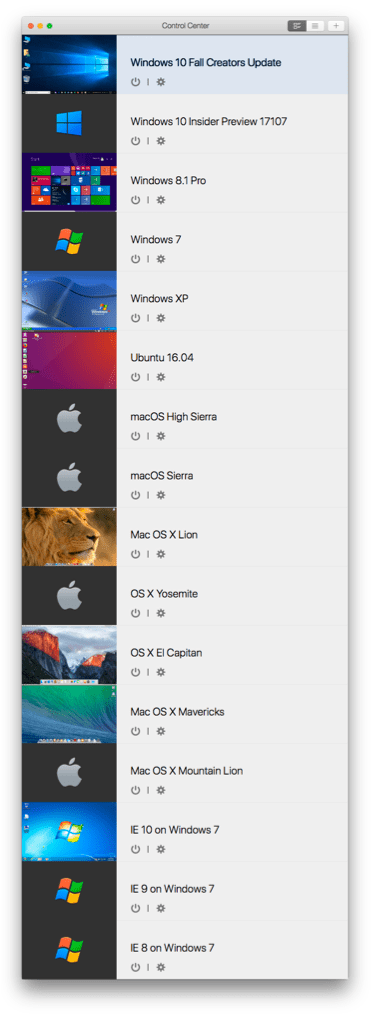Open gear settings for Windows 7
This screenshot has height=1031, width=383.
[x=161, y=259]
